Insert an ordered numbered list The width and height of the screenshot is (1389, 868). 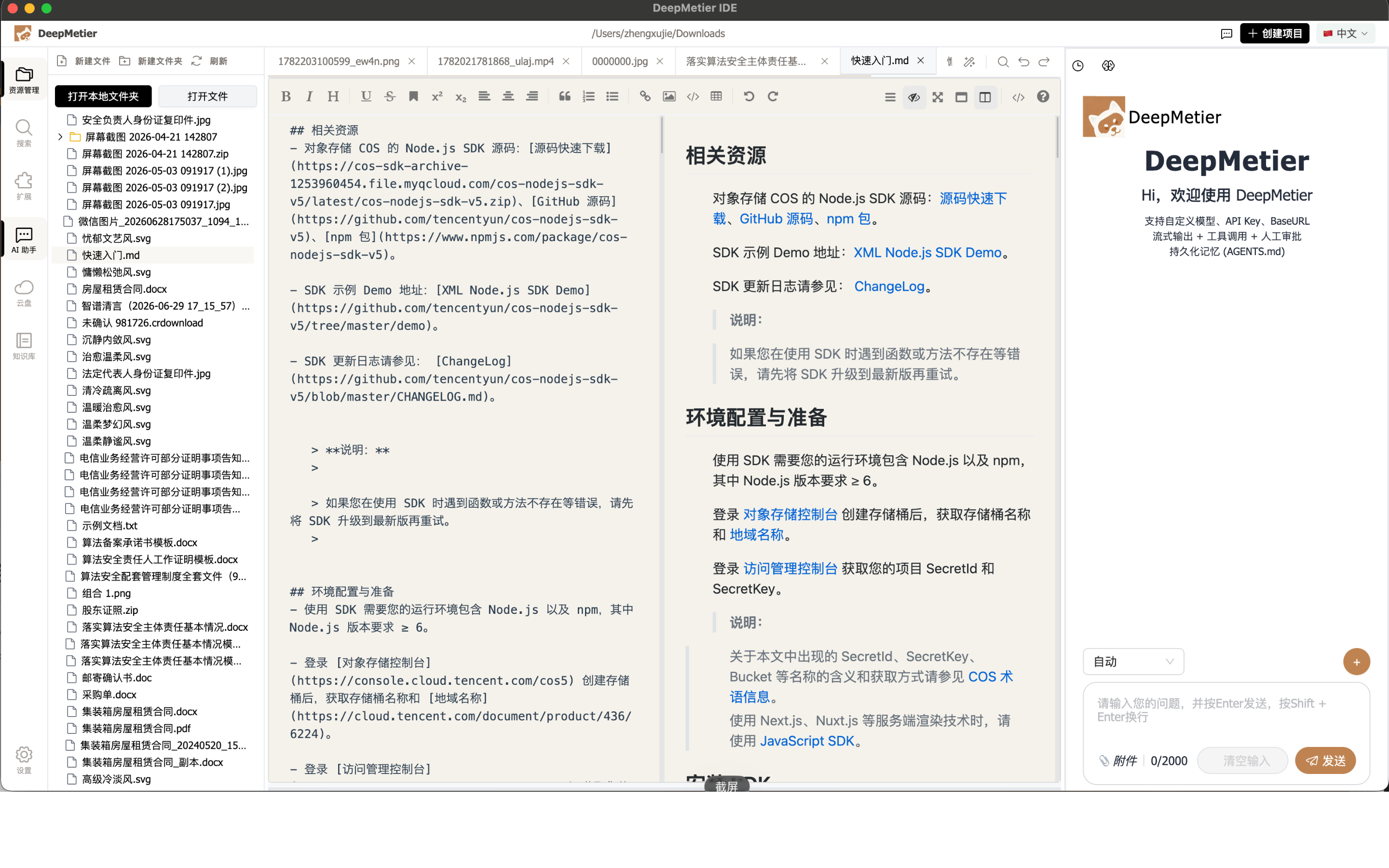point(588,96)
